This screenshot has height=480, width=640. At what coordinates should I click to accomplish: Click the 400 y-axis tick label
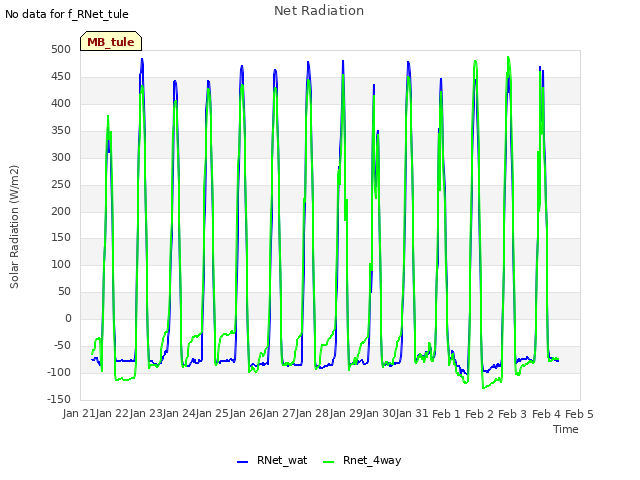(61, 103)
